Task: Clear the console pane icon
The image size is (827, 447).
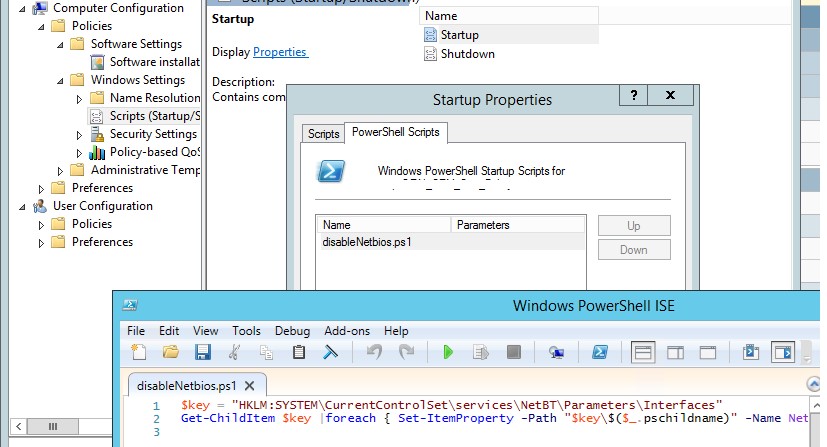Action: click(x=331, y=352)
